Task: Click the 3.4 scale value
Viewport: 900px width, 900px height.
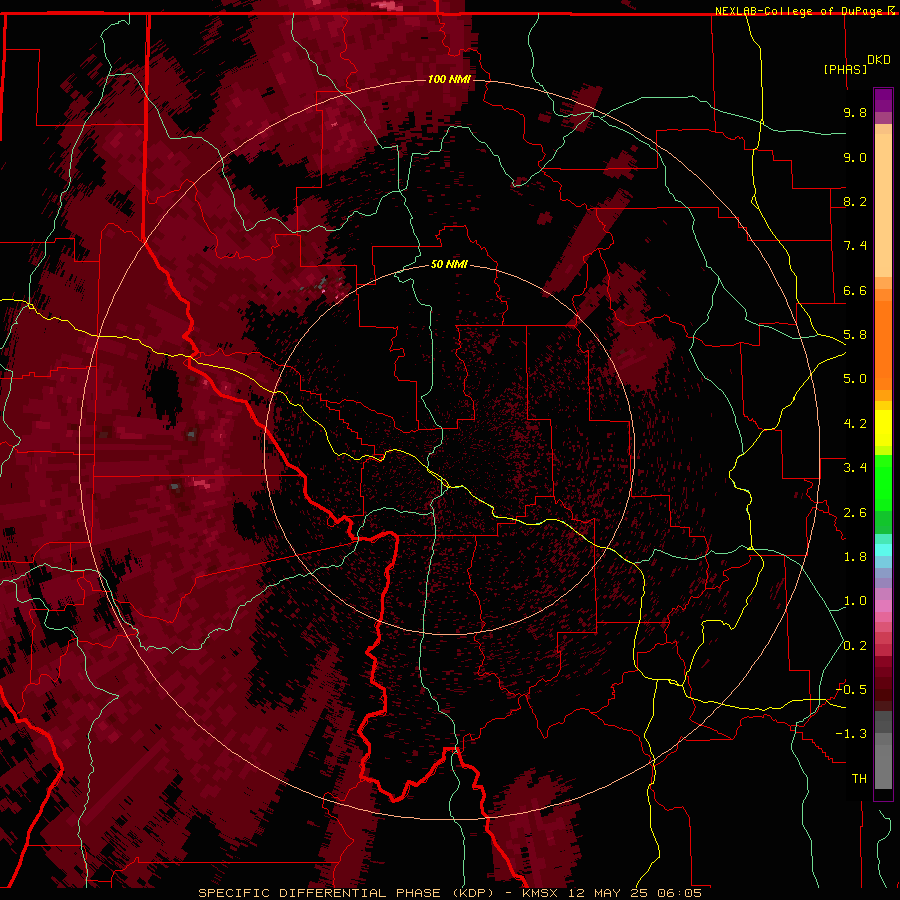Action: point(855,468)
